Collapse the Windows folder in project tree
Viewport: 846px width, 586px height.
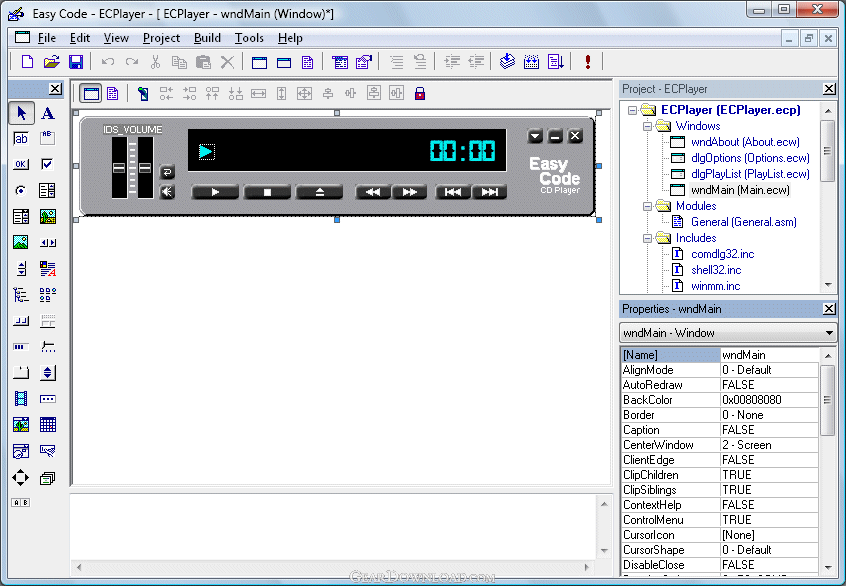pyautogui.click(x=647, y=126)
